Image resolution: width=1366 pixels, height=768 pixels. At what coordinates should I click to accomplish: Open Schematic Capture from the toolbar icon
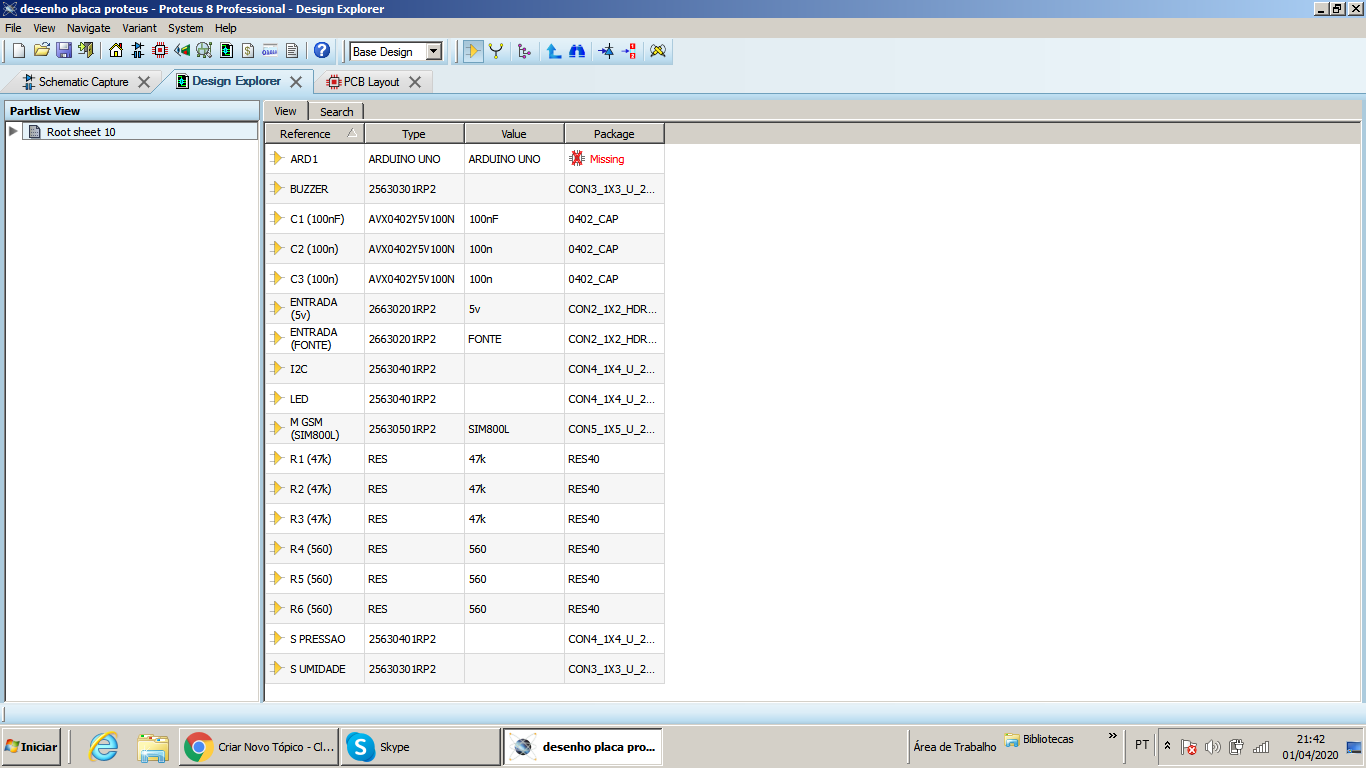(138, 51)
